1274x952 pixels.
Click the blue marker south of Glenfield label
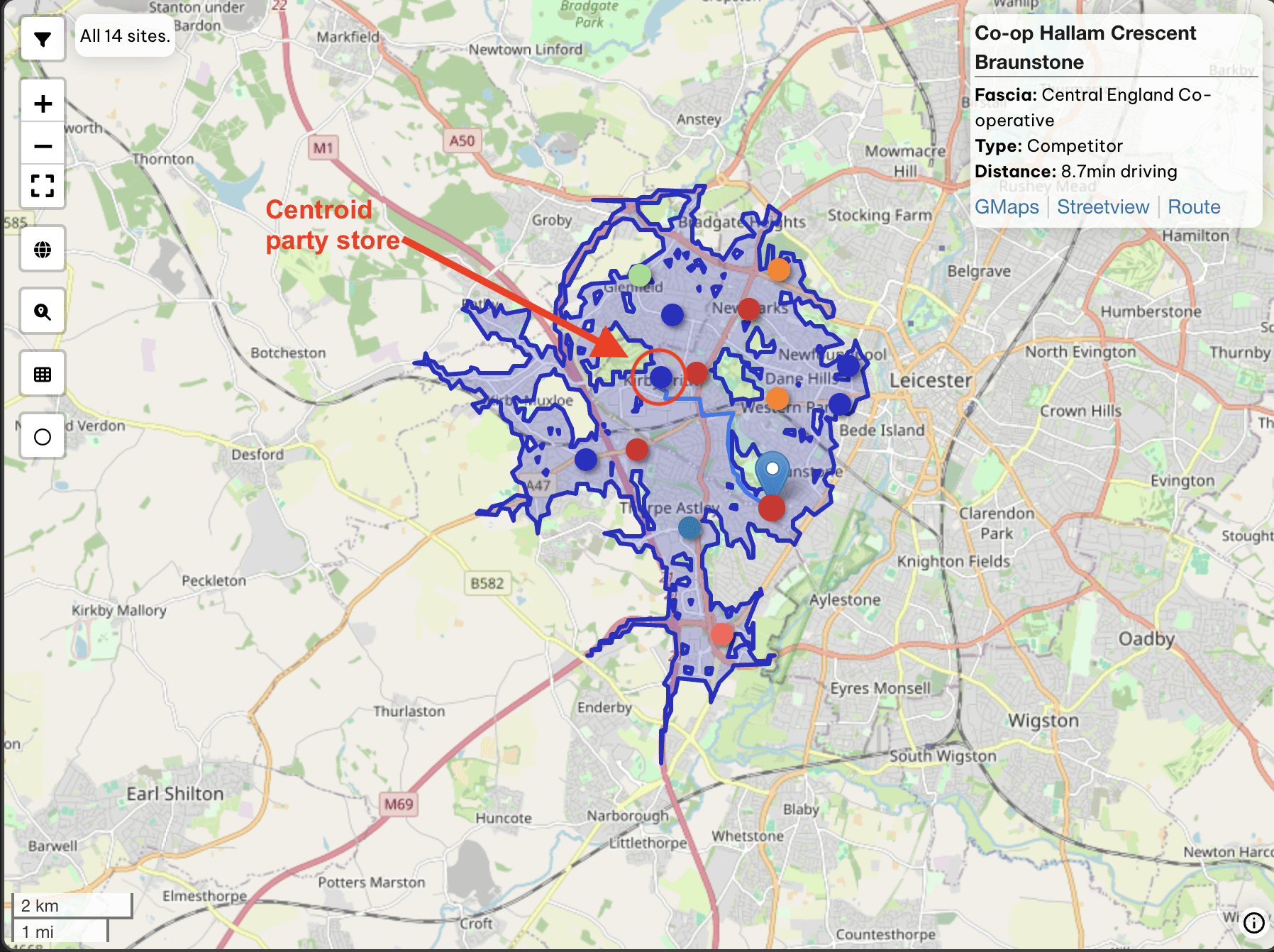pyautogui.click(x=672, y=314)
